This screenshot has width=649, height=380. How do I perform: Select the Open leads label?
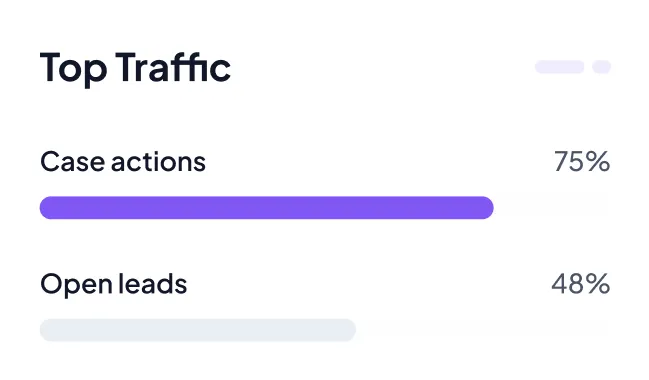[x=114, y=285]
